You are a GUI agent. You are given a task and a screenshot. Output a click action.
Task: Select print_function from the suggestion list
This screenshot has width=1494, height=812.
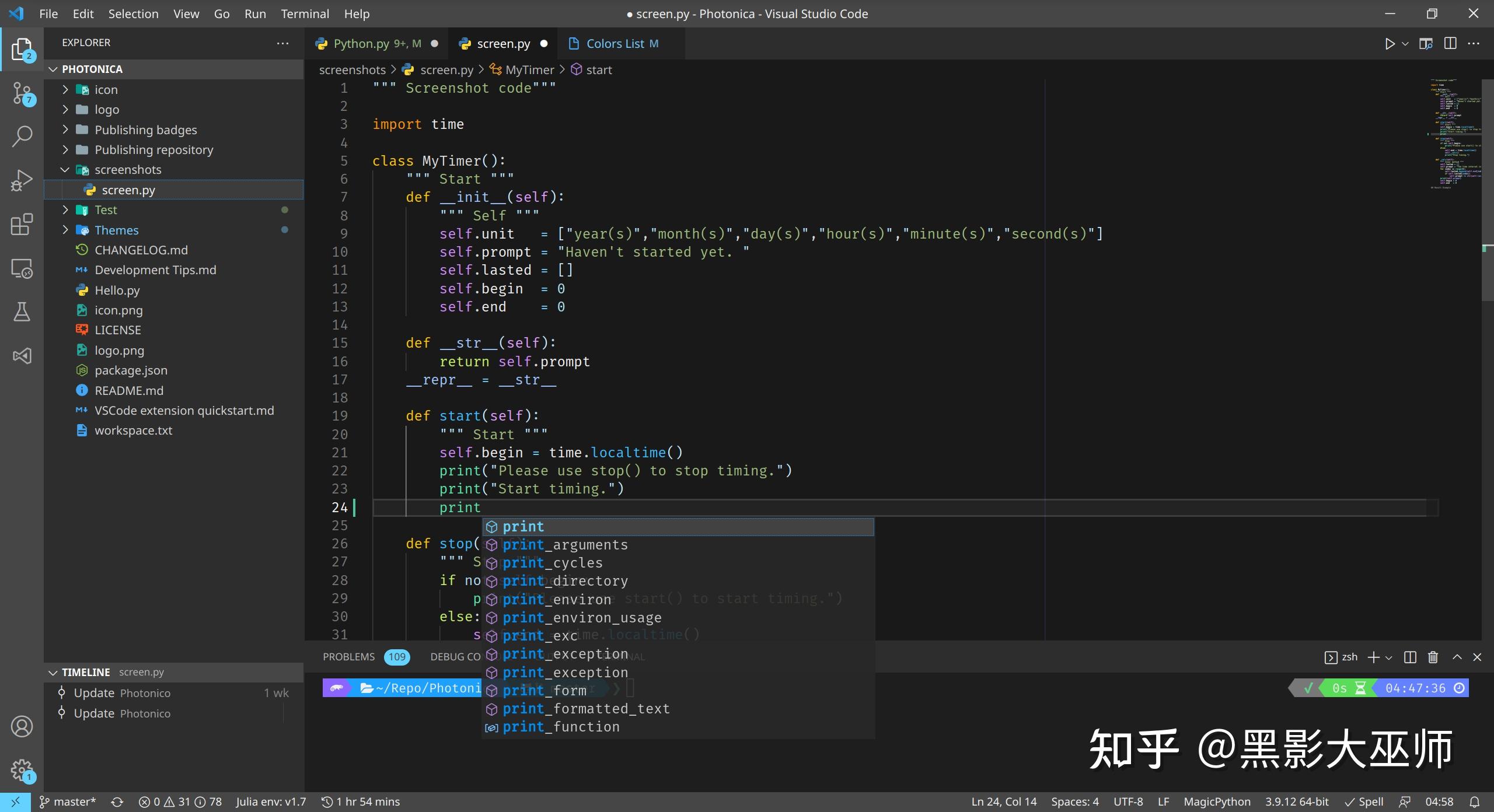(560, 727)
